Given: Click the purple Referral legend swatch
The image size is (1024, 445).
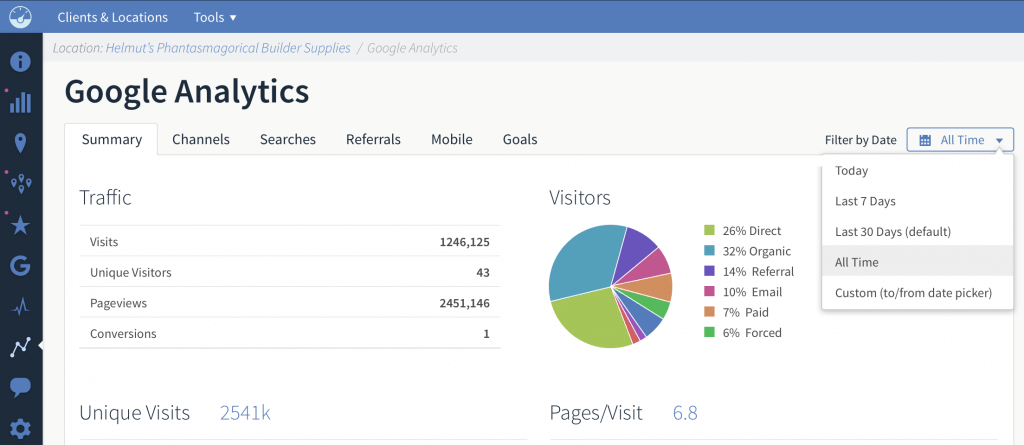Looking at the screenshot, I should click(709, 271).
